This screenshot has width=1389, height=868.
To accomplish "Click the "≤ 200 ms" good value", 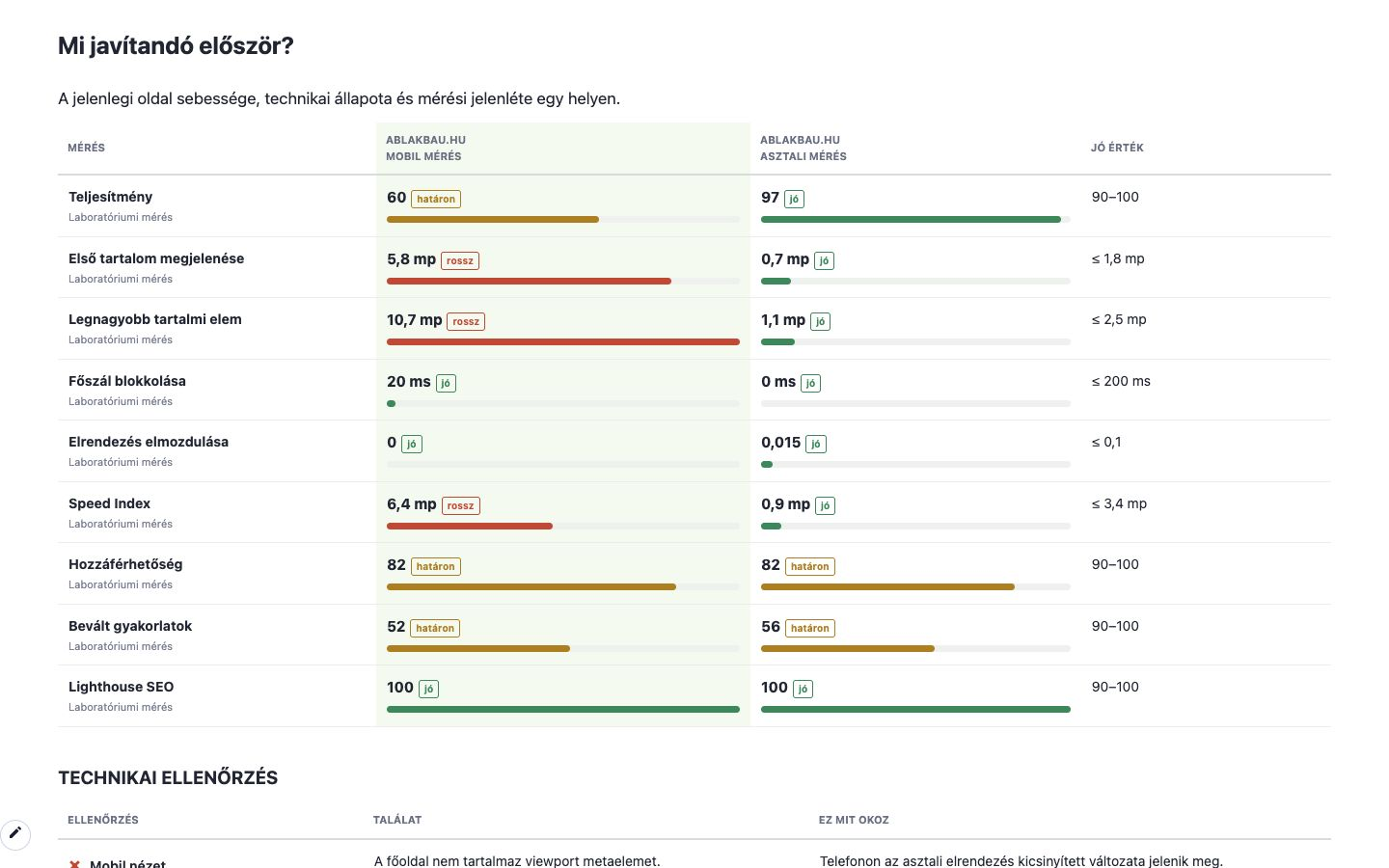I will click(x=1121, y=381).
